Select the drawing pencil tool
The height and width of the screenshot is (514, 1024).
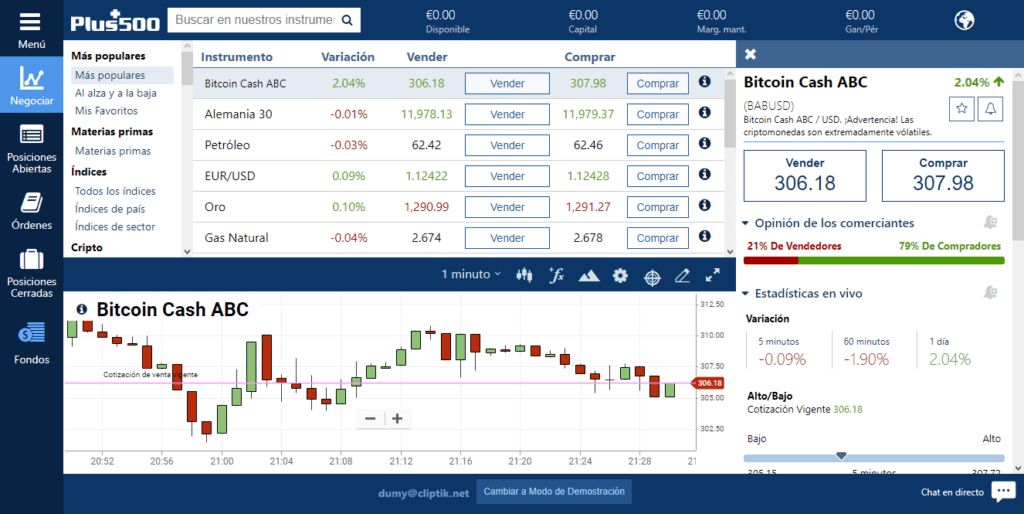(682, 276)
